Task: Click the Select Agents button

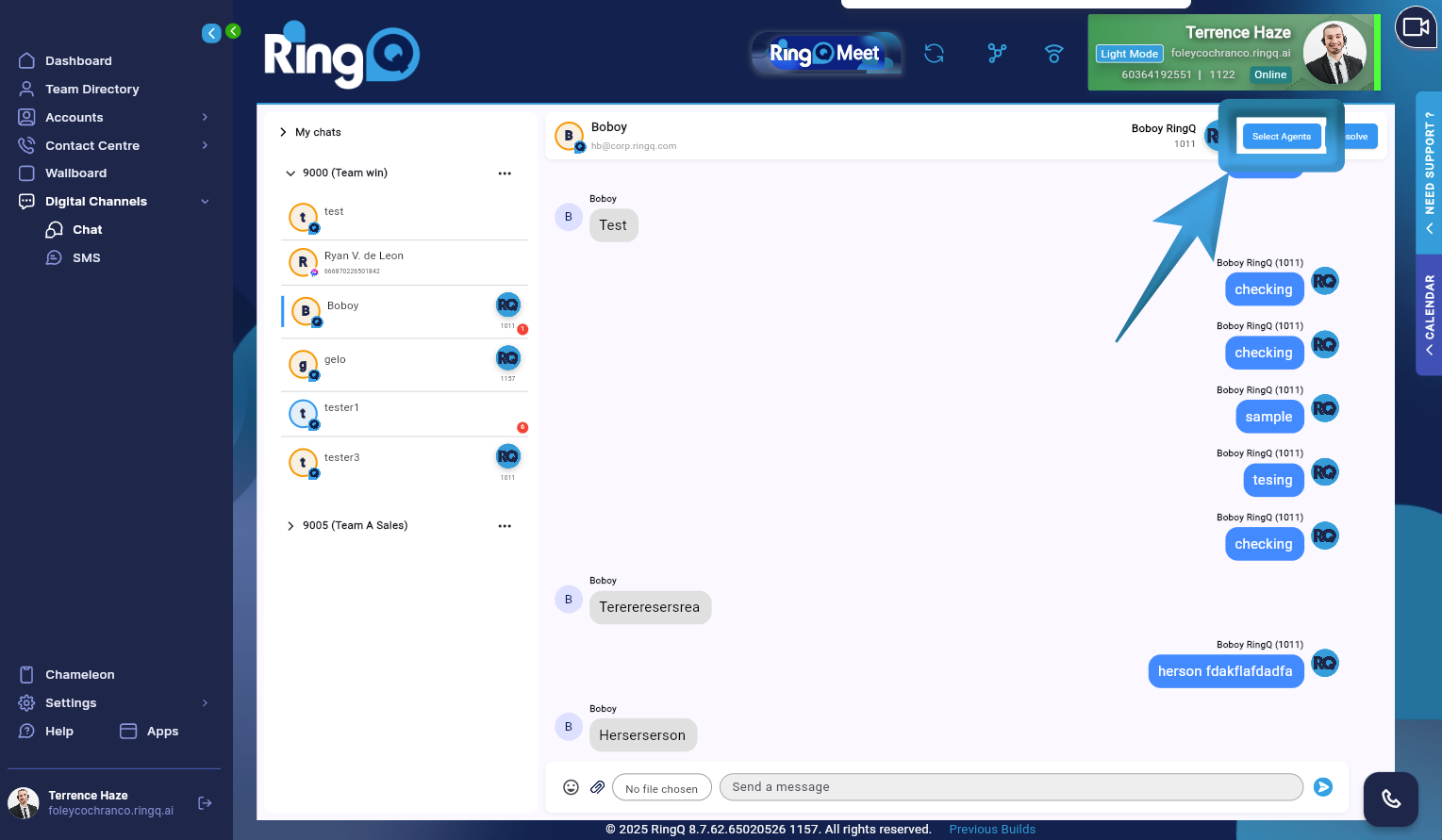Action: [x=1281, y=137]
